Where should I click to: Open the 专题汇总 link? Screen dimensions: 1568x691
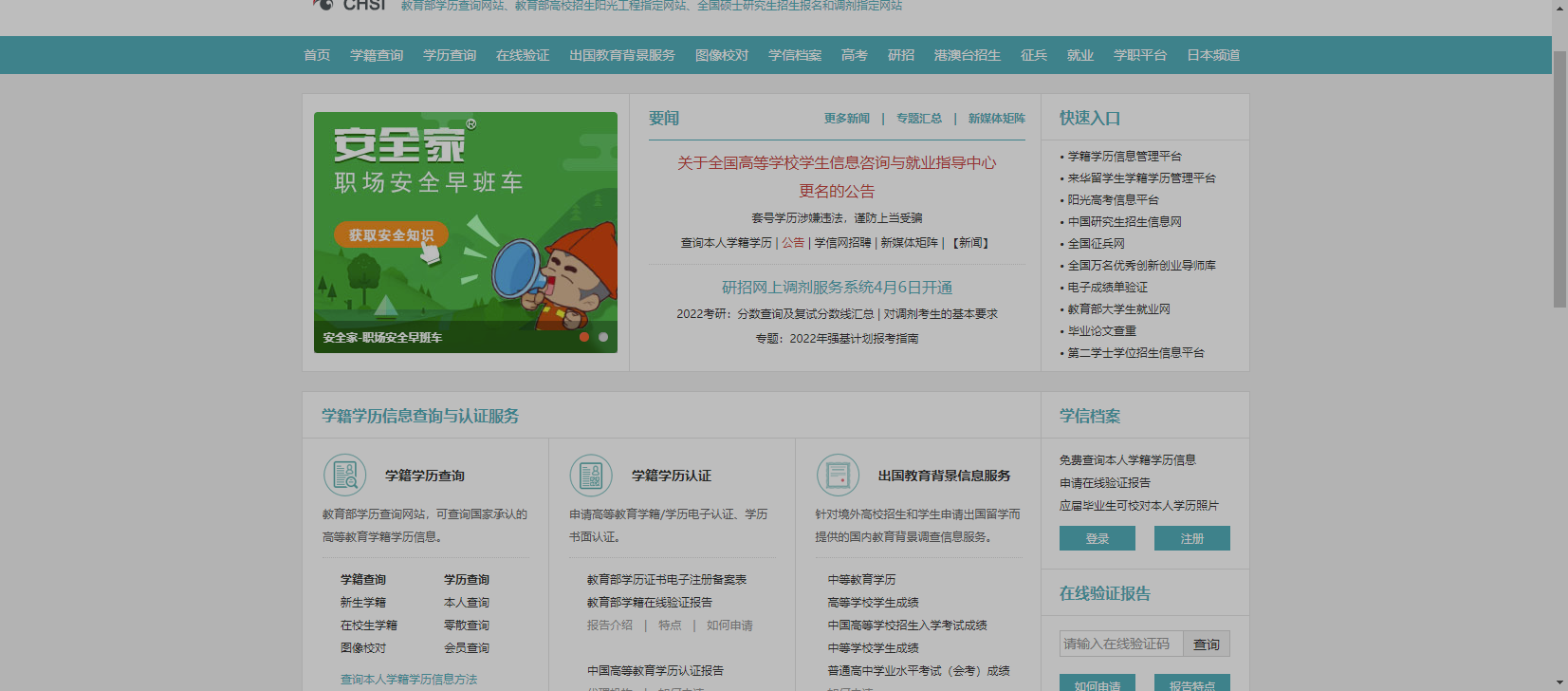[919, 119]
